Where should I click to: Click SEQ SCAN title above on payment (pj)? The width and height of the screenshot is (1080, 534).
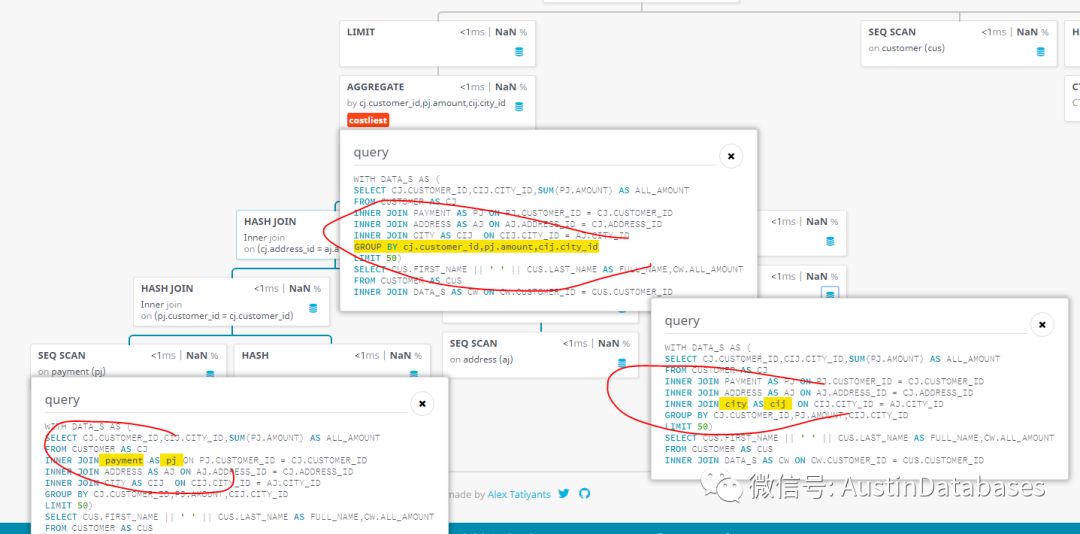tap(62, 356)
